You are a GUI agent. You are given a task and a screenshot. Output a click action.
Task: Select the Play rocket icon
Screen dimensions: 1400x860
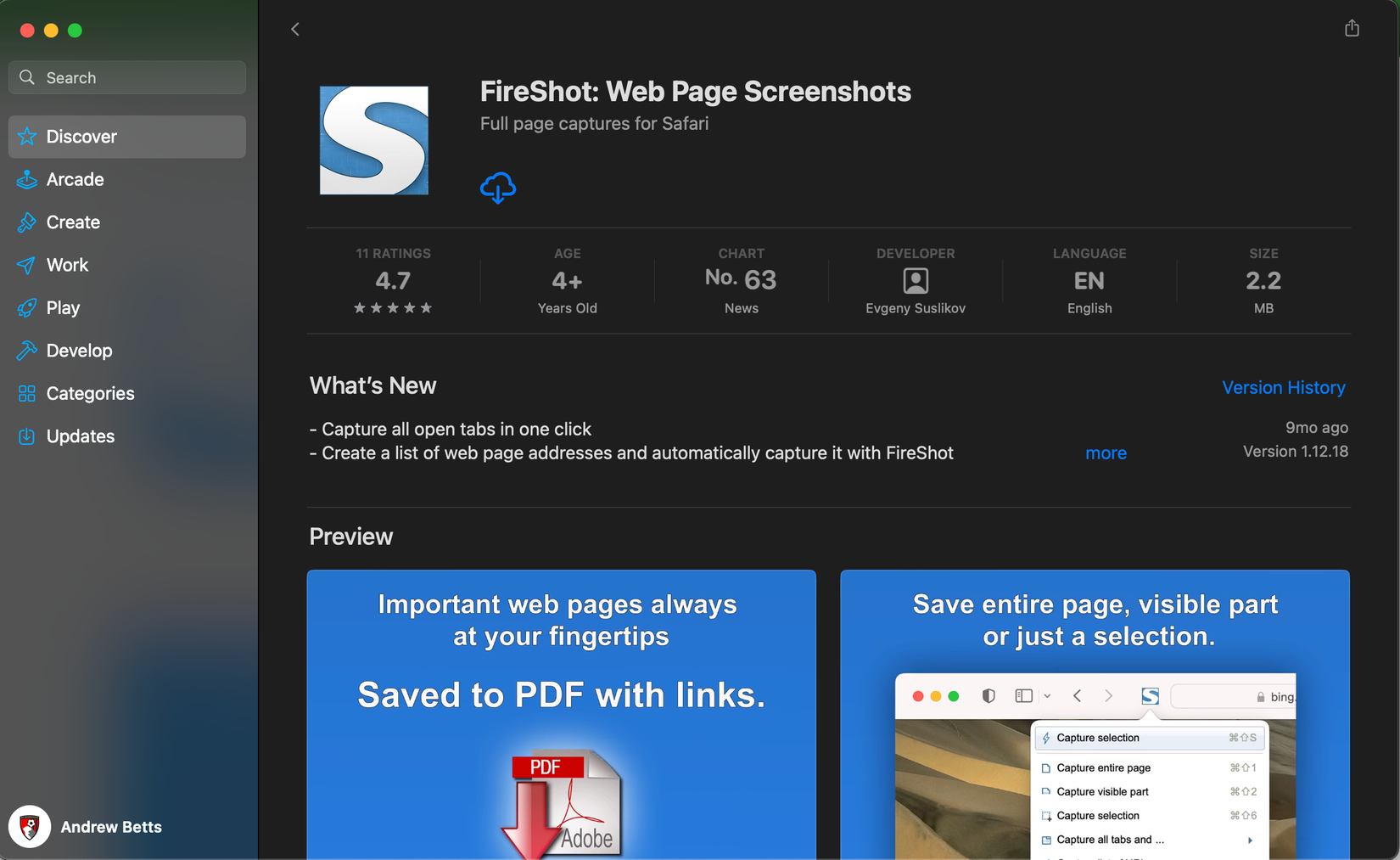[x=26, y=307]
